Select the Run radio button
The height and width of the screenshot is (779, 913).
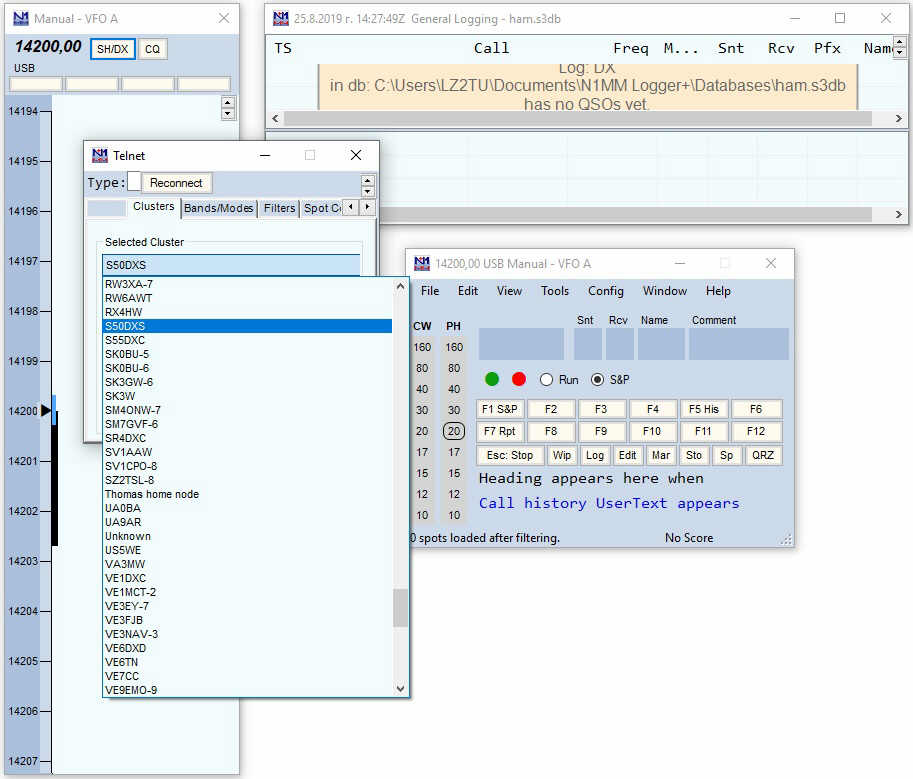[546, 380]
